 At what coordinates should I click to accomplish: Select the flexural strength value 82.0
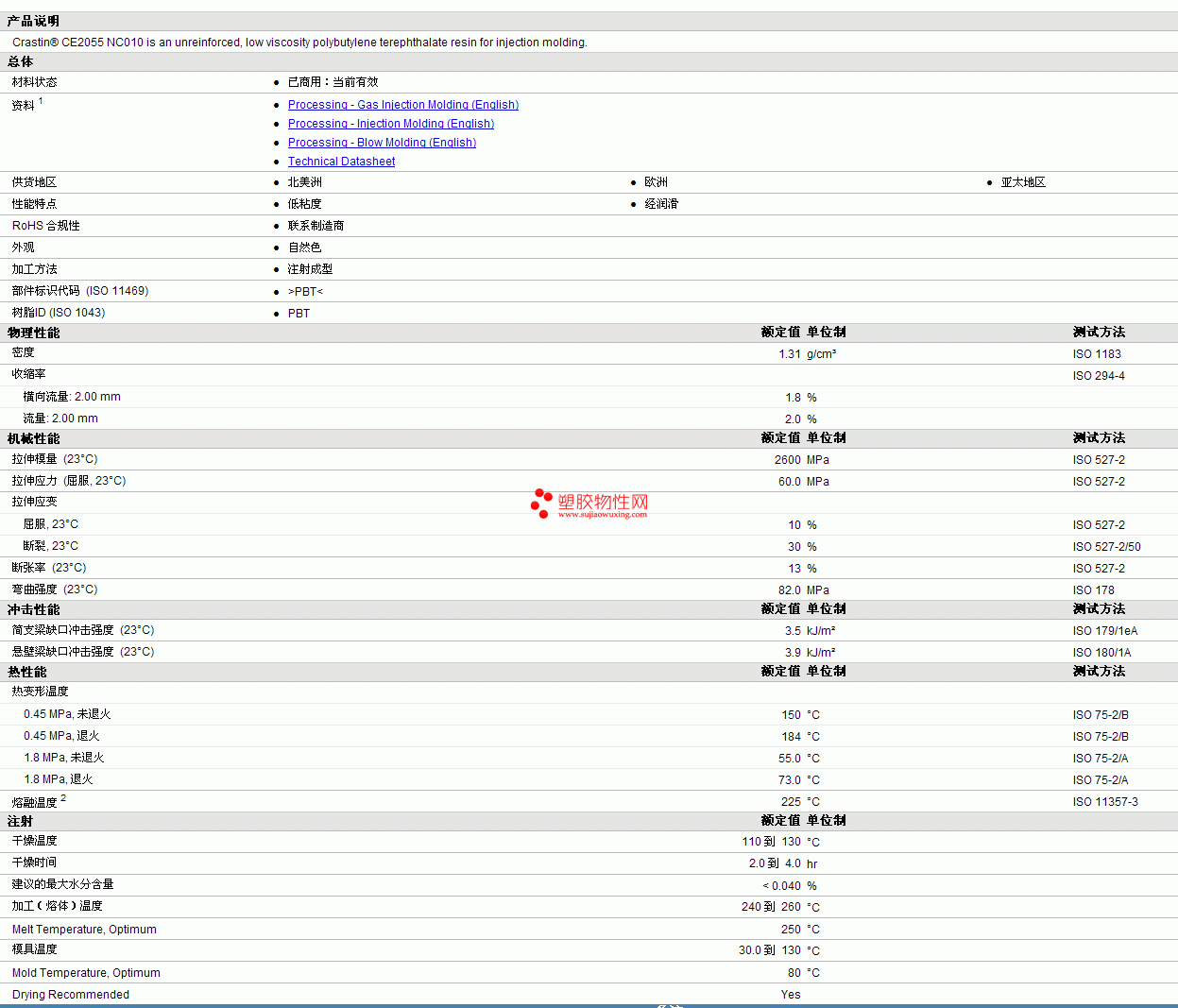(x=790, y=590)
